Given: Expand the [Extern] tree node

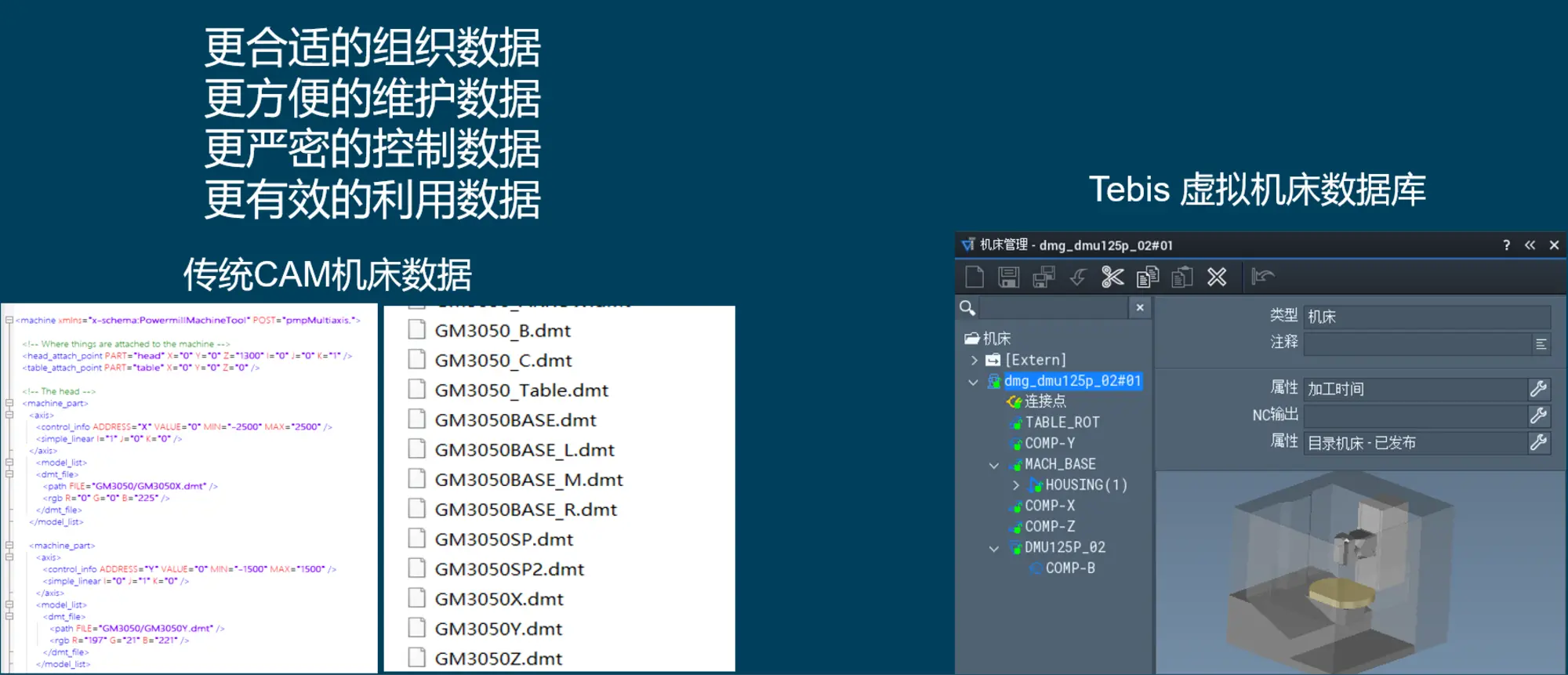Looking at the screenshot, I should click(975, 360).
